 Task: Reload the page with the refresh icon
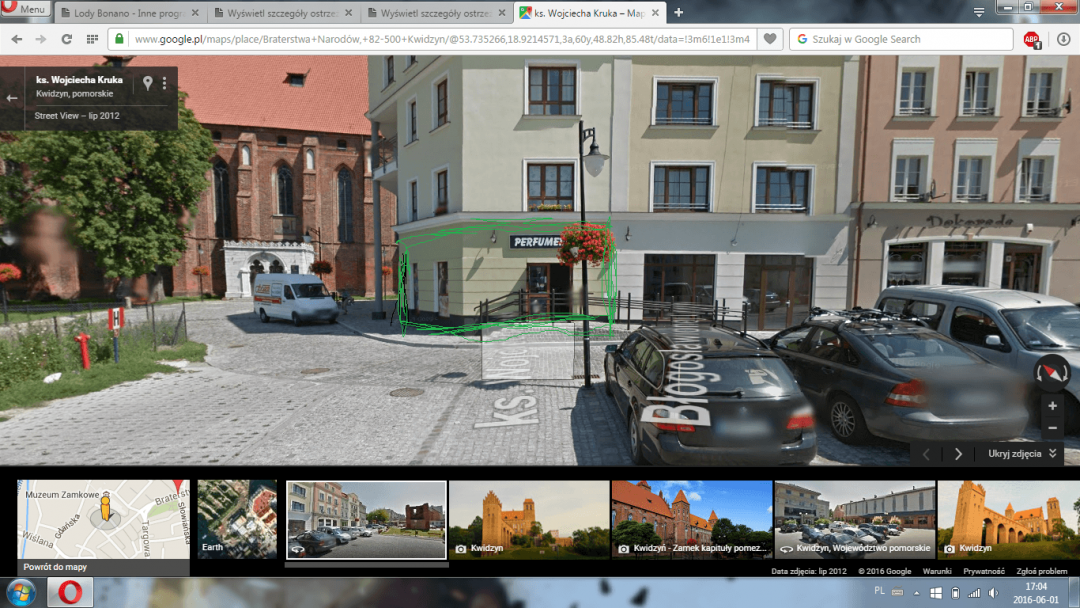pos(66,40)
